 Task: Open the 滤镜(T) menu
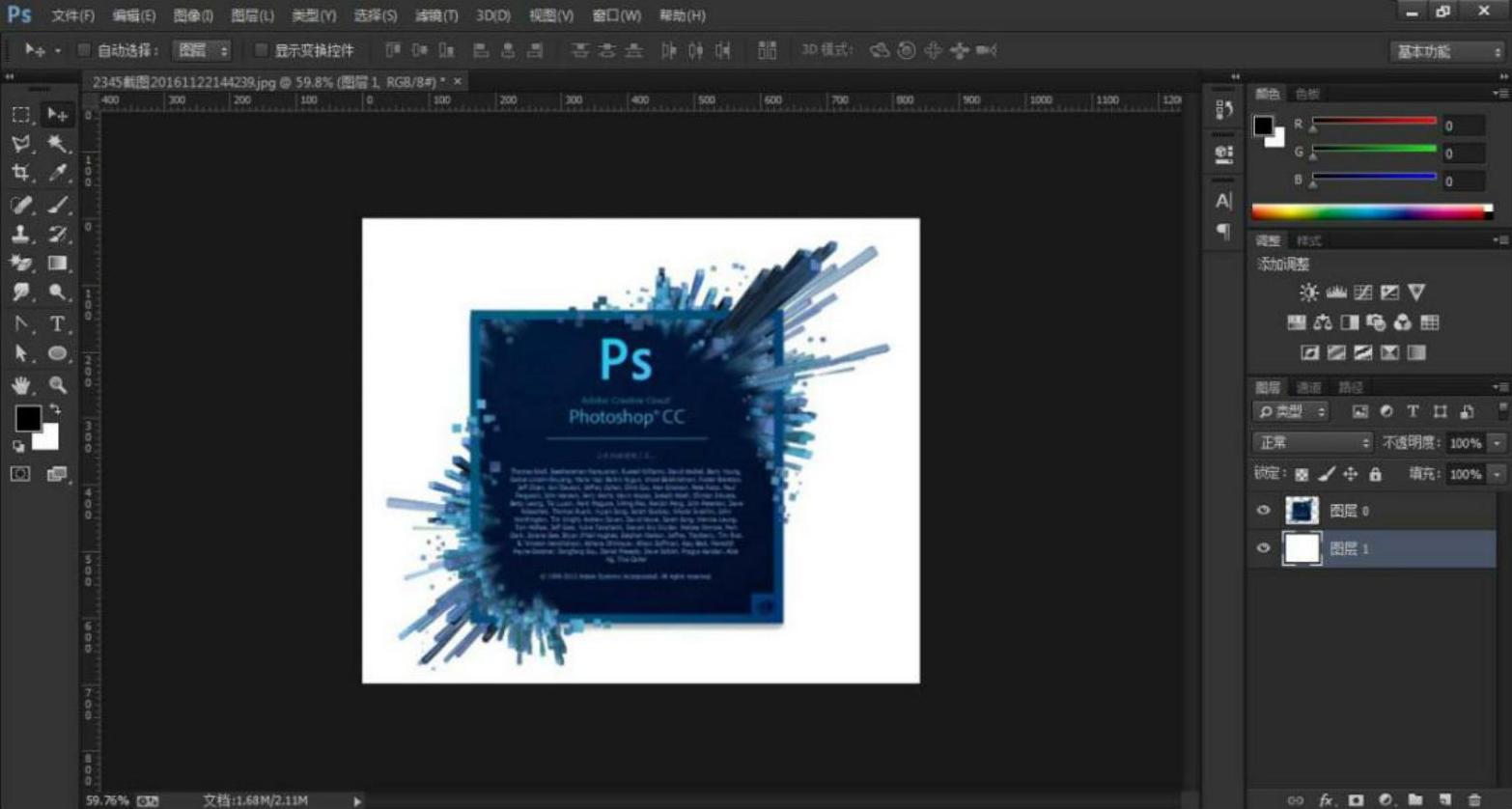tap(436, 15)
